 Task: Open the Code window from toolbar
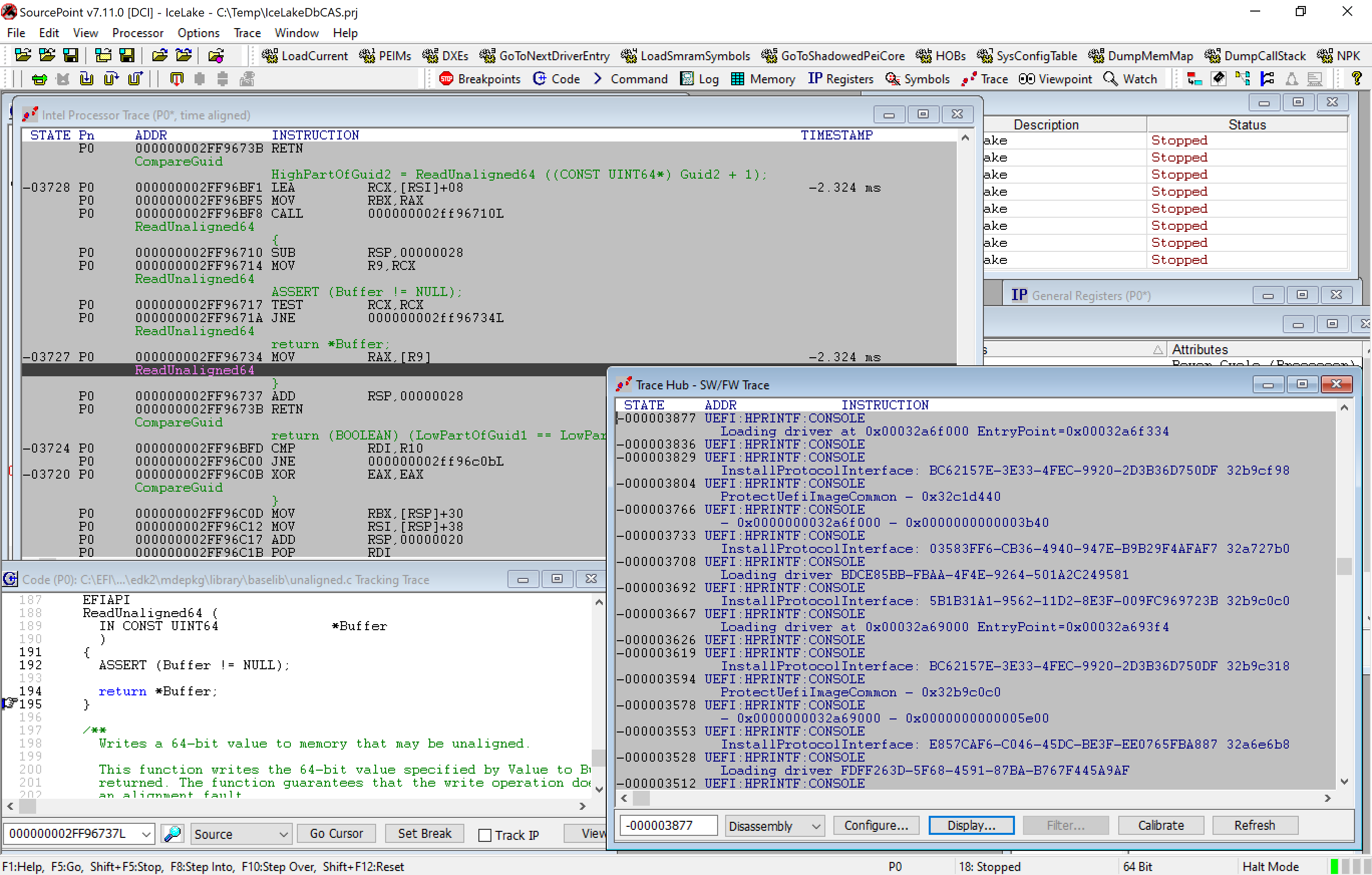[556, 79]
